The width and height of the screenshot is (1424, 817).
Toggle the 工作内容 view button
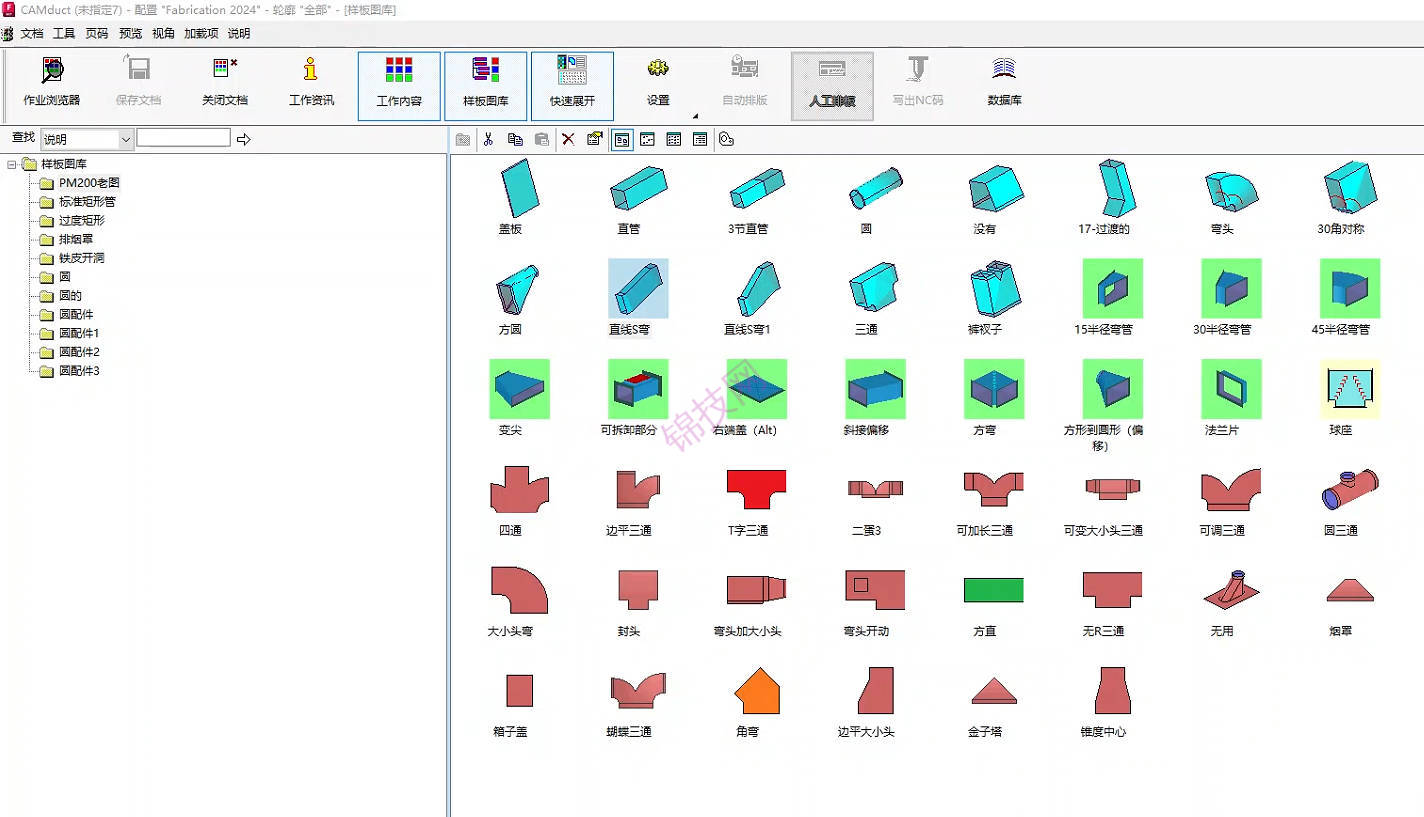[399, 85]
